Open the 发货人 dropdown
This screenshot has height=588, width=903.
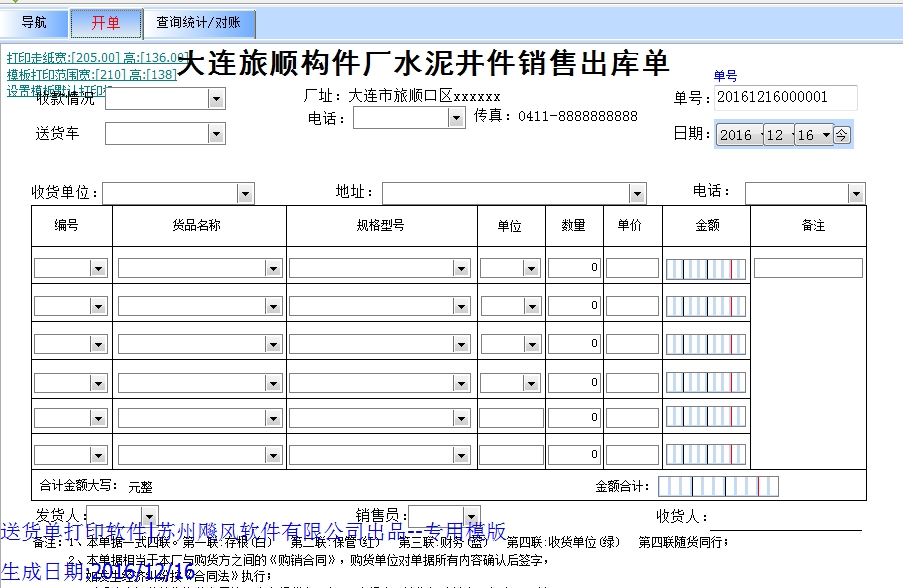click(x=150, y=515)
